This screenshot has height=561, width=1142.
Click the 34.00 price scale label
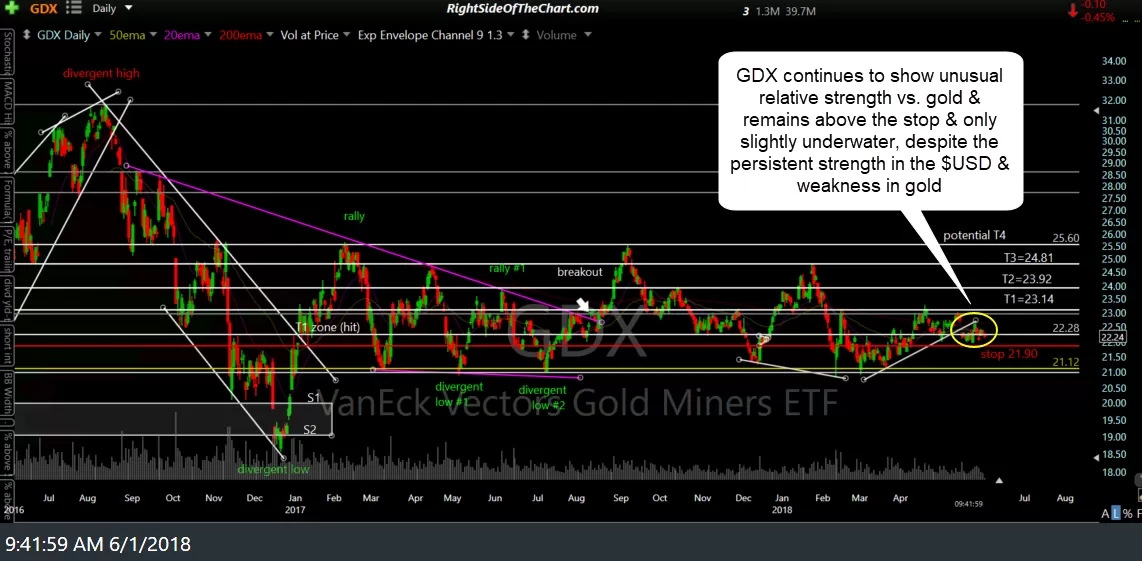(1114, 62)
